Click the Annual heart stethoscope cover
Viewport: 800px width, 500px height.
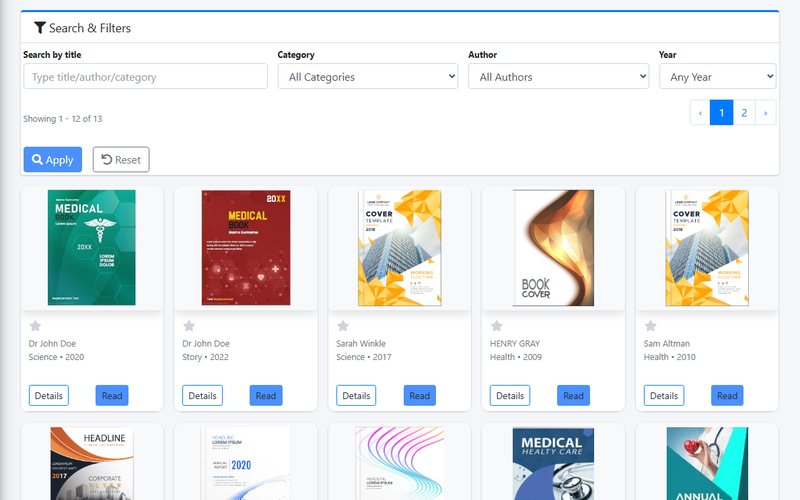[707, 463]
